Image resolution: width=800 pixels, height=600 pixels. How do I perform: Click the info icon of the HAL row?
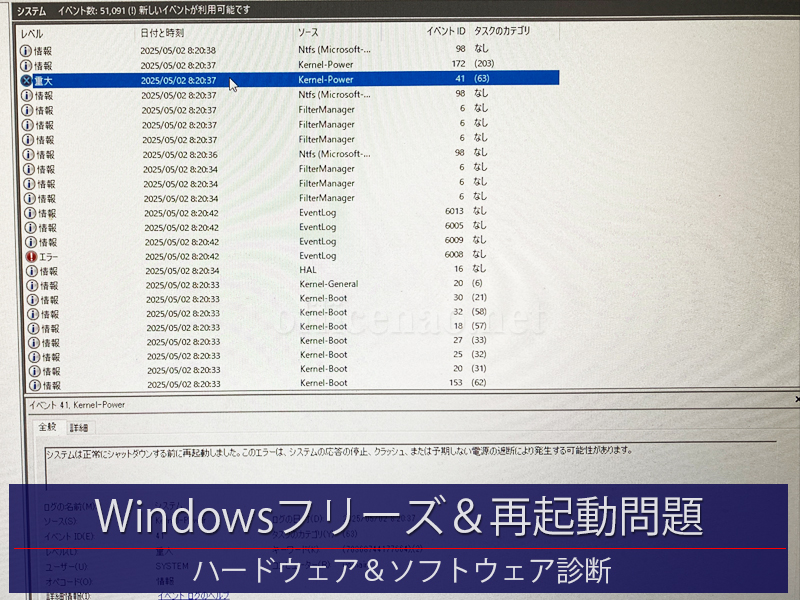tap(32, 271)
